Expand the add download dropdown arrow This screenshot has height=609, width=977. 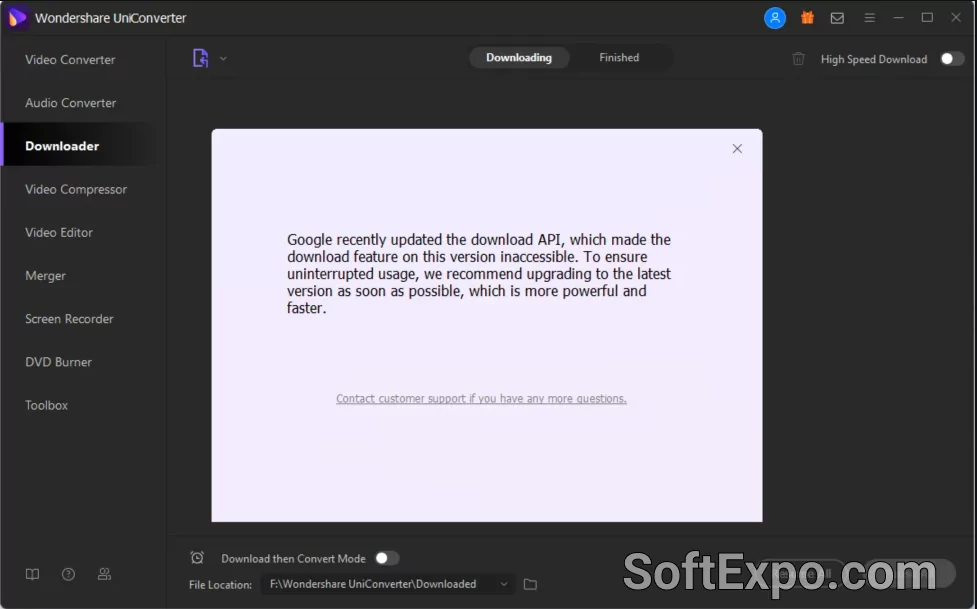(223, 58)
